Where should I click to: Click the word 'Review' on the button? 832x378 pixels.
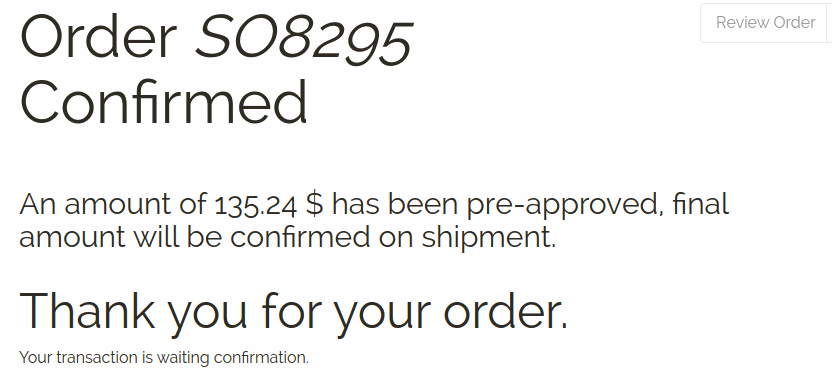pos(742,23)
